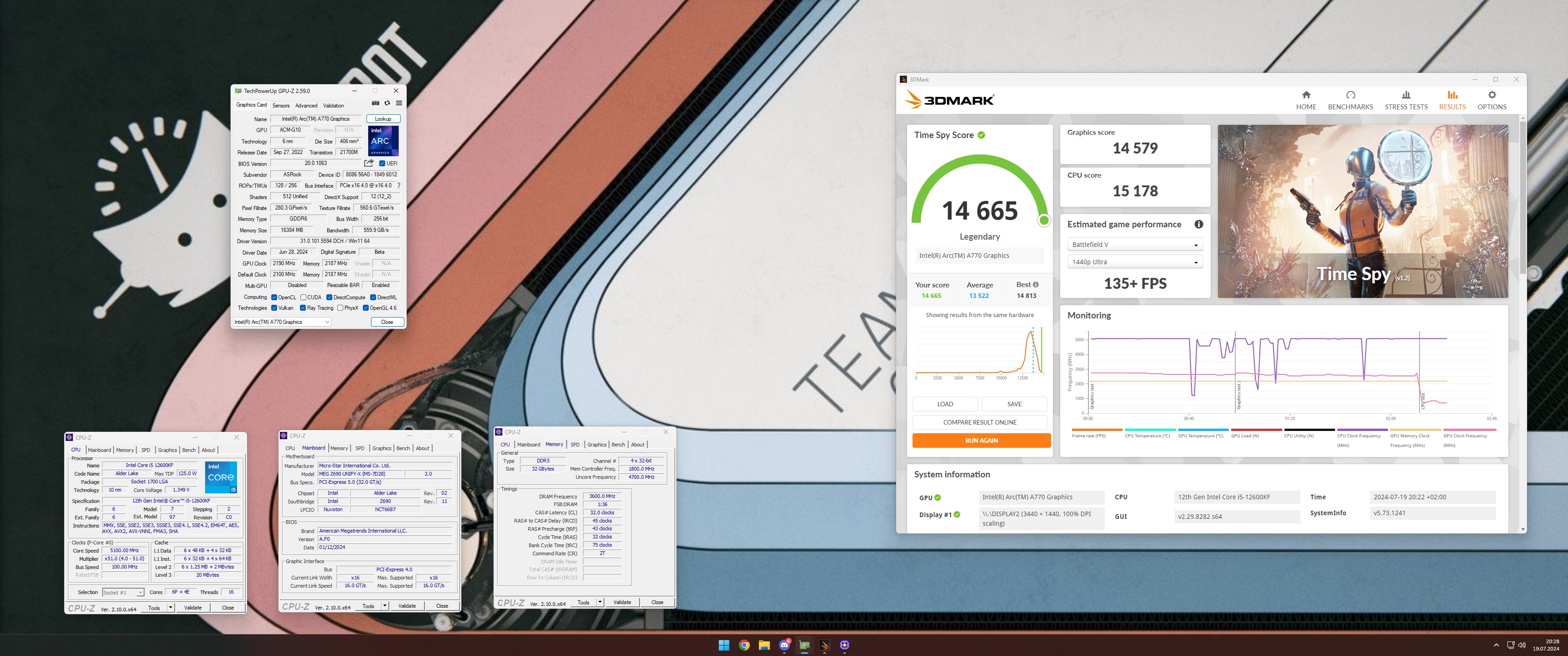Open Google Chrome from the taskbar
The height and width of the screenshot is (656, 1568).
(744, 645)
